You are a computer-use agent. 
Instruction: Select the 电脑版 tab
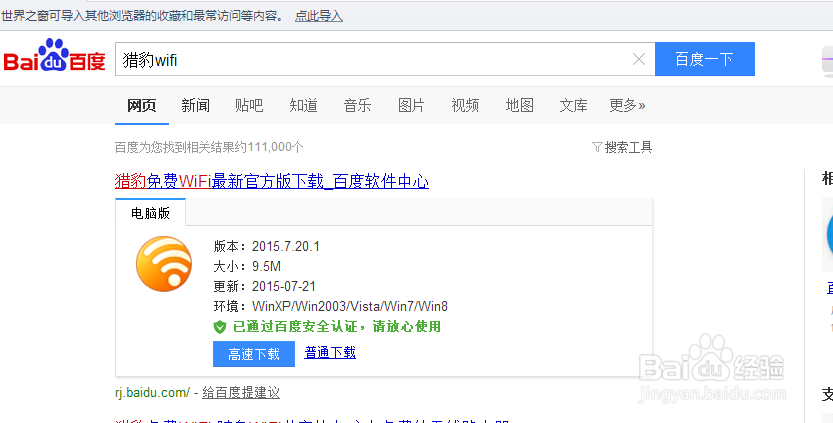point(150,213)
